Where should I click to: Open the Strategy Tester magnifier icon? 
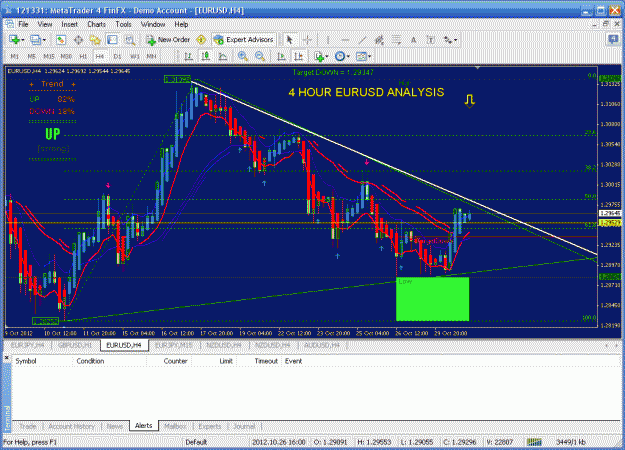(x=130, y=39)
